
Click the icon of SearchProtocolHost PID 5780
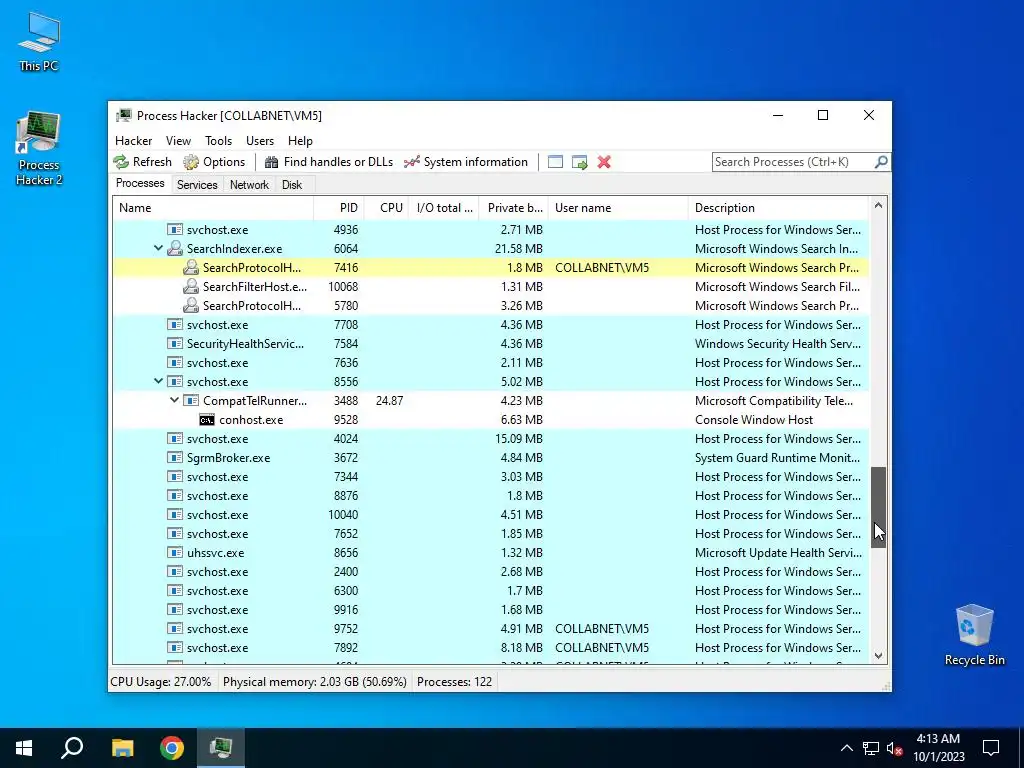[x=191, y=305]
